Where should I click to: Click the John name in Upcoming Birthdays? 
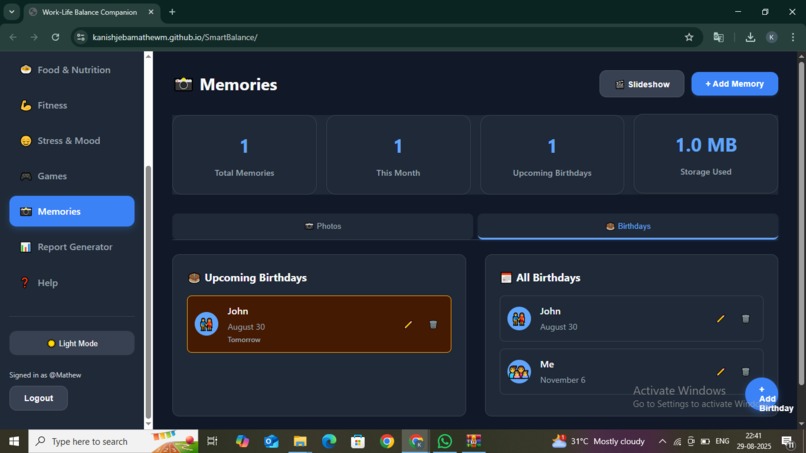(x=237, y=311)
